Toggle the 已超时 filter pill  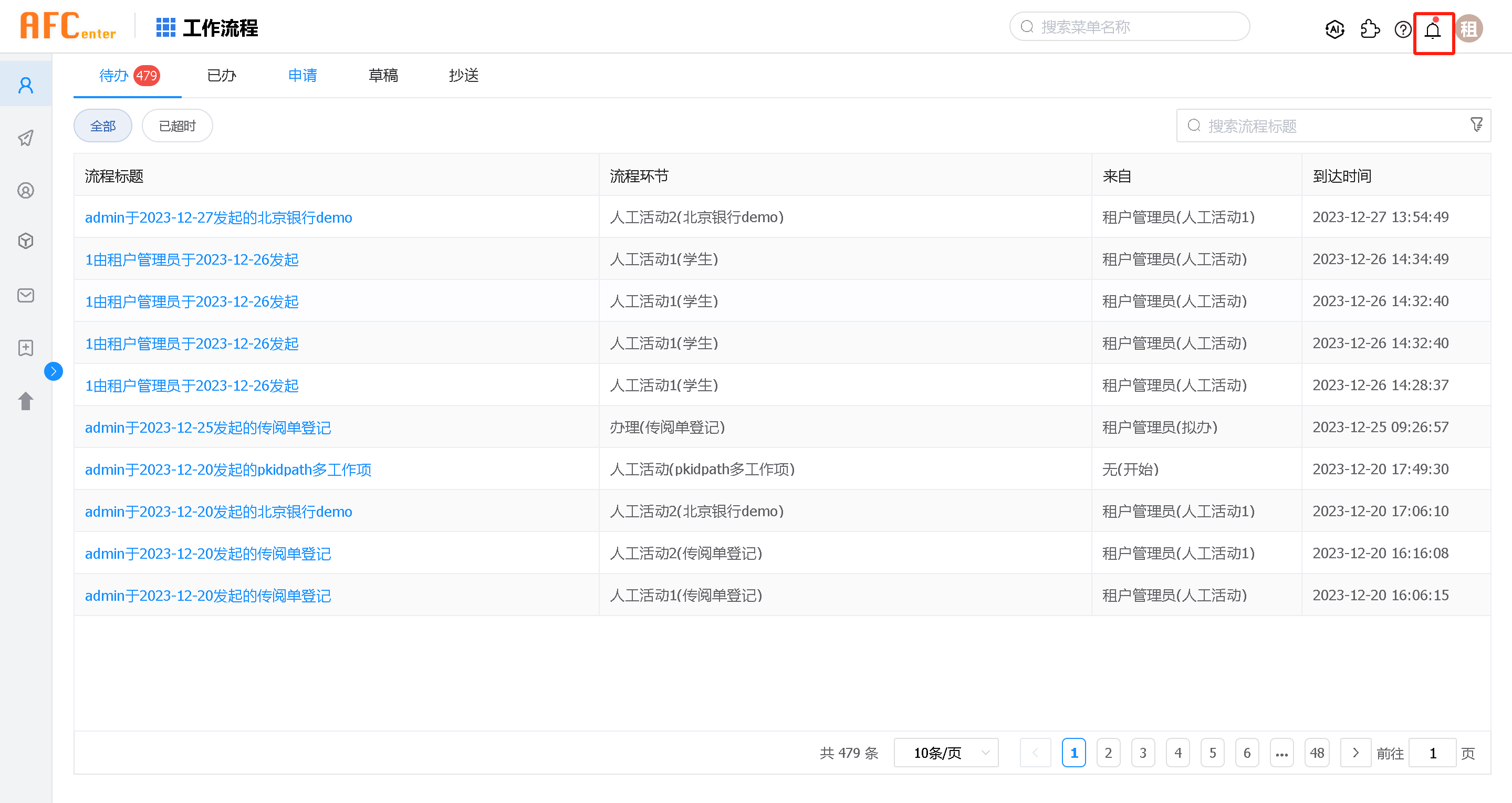[178, 126]
